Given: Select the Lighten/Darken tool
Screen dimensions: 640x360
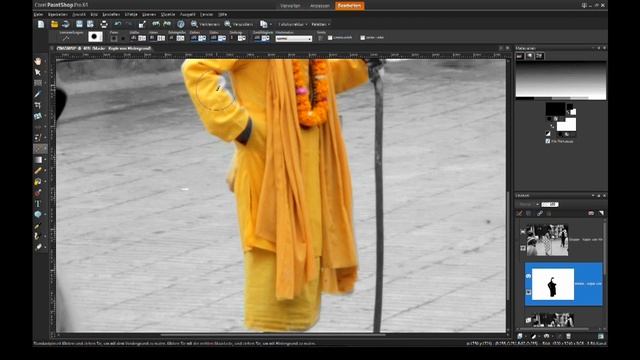Looking at the screenshot, I should tap(38, 182).
